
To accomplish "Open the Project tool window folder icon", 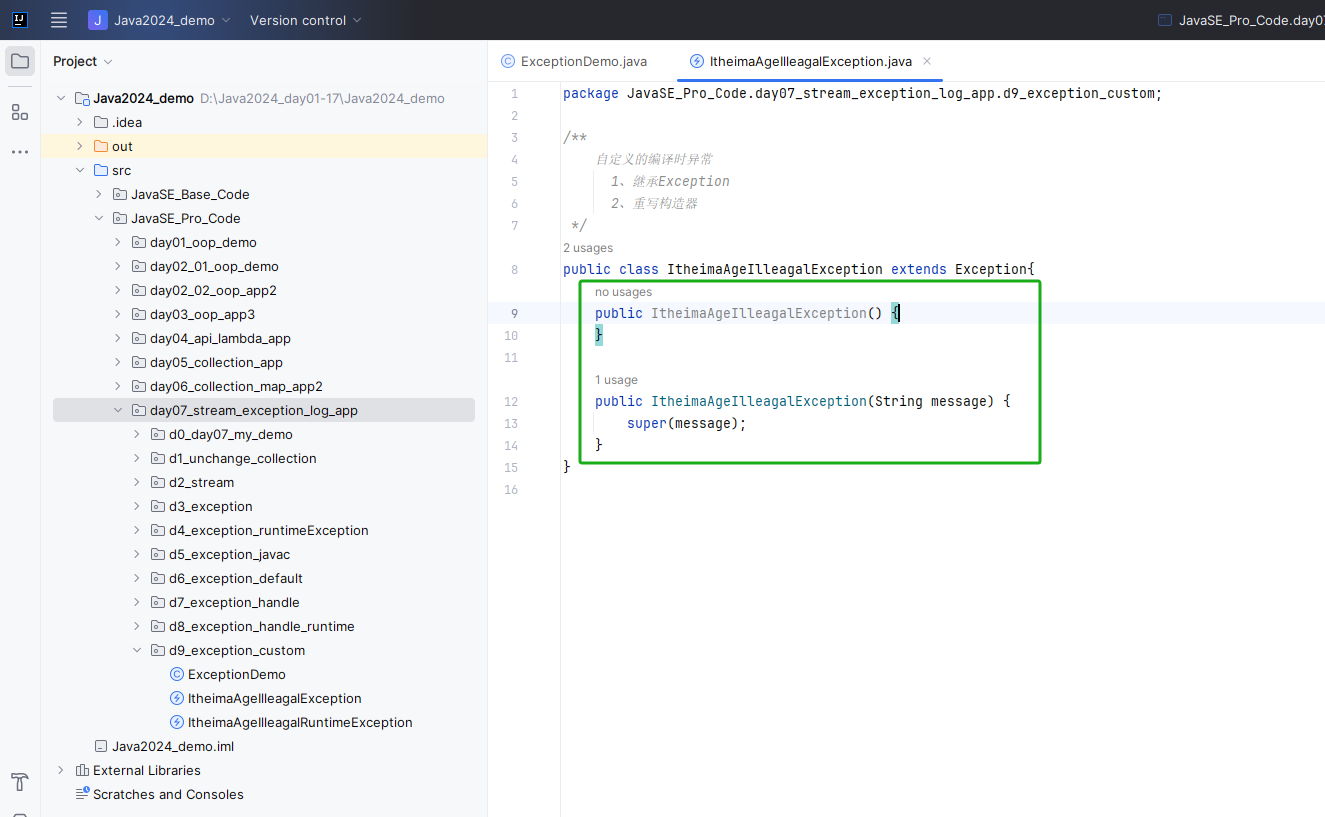I will point(20,61).
